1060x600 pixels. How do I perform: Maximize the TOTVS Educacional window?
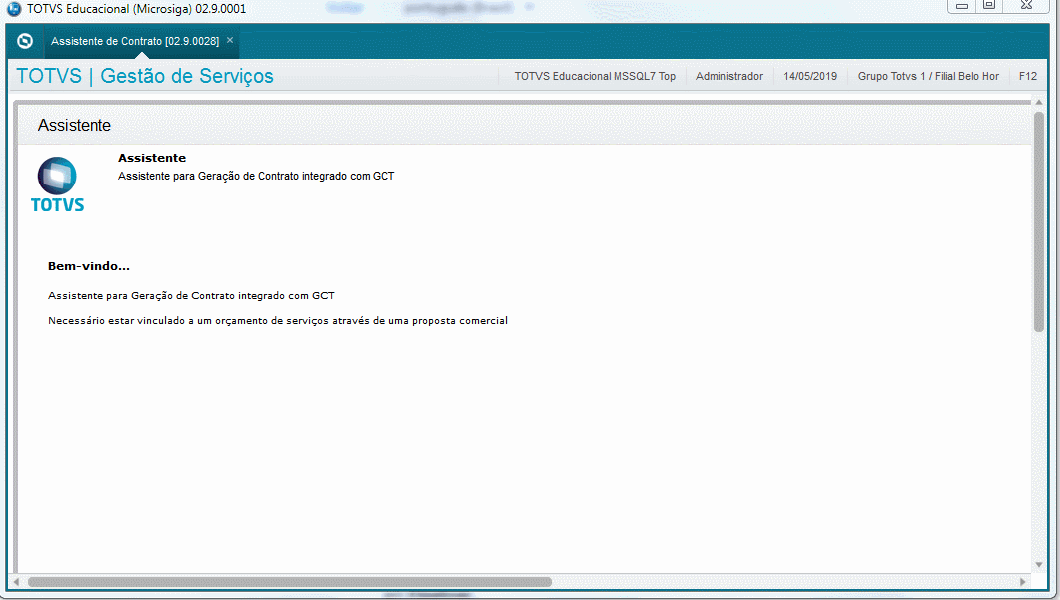pos(989,5)
